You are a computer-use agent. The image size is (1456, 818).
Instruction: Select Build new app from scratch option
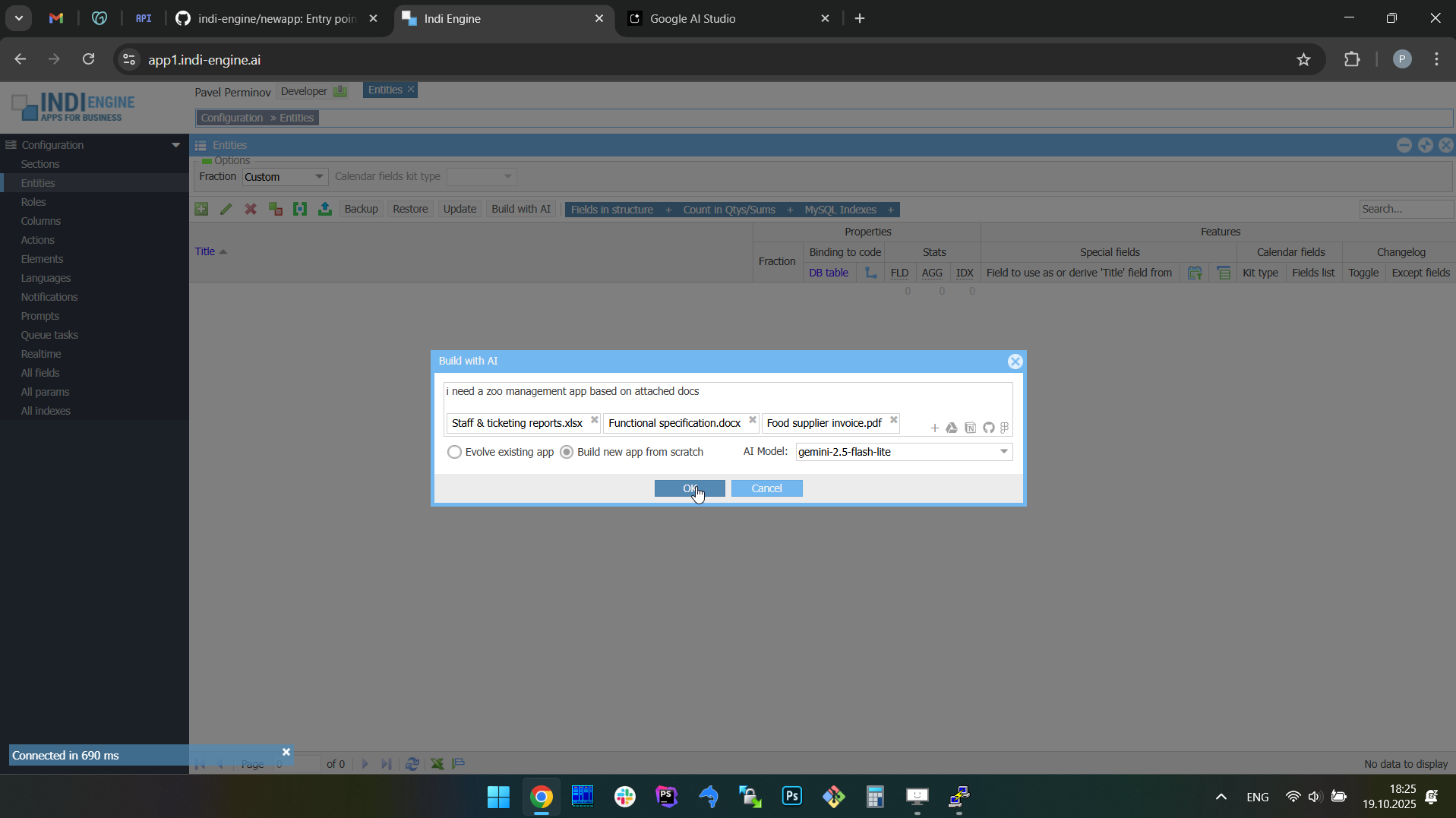(567, 453)
